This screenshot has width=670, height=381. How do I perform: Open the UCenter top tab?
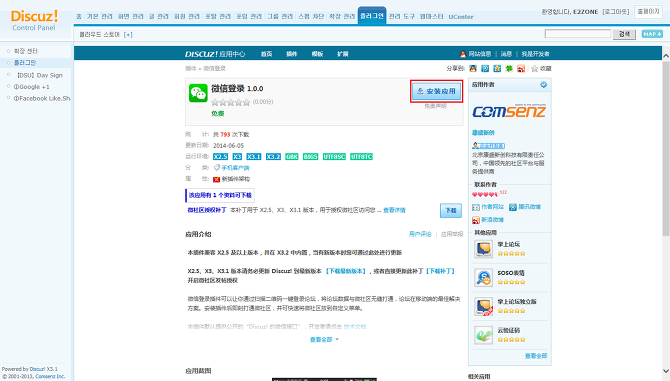coord(461,17)
